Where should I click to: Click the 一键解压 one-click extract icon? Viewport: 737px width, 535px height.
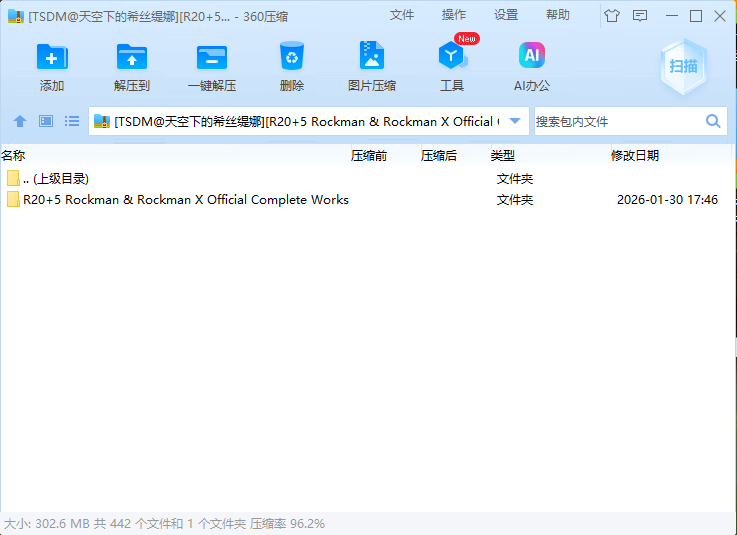point(212,57)
